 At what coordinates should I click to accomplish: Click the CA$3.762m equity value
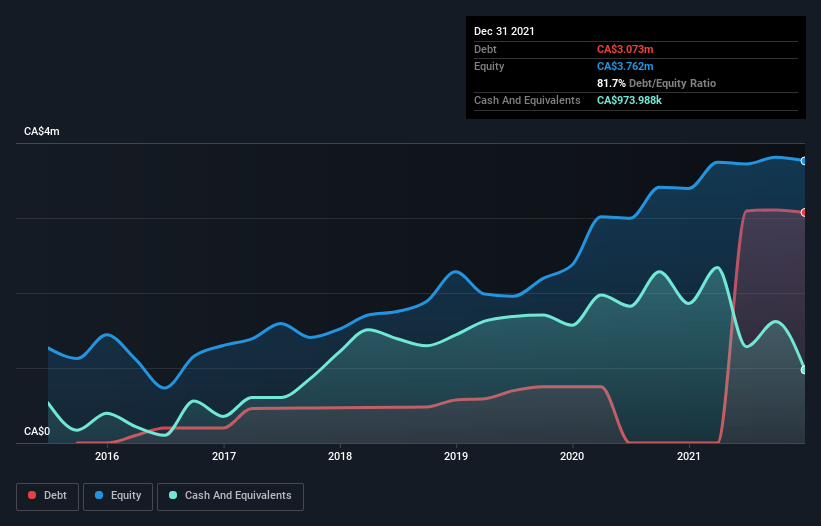pyautogui.click(x=625, y=66)
